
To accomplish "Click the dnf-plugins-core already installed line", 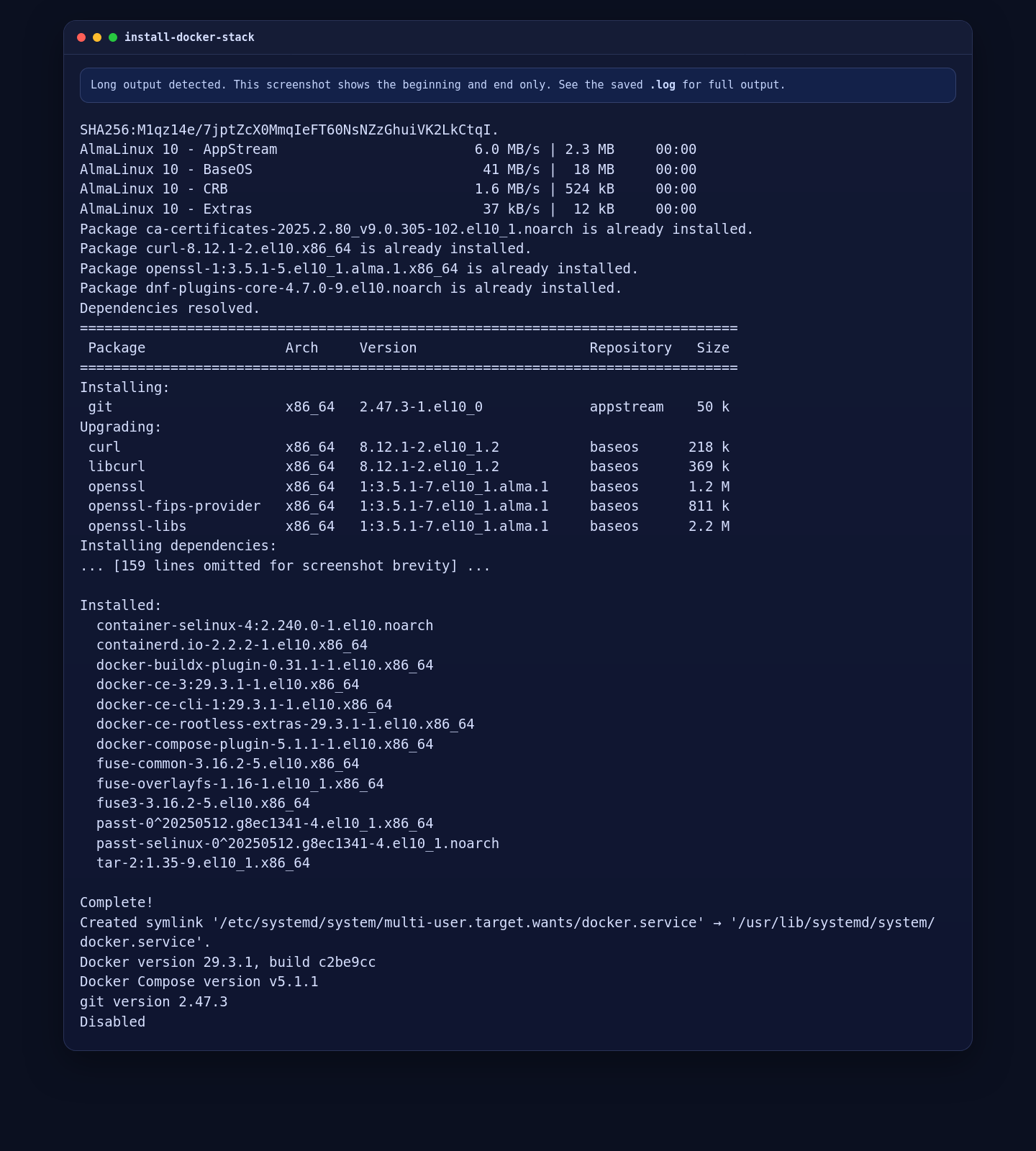I will pyautogui.click(x=351, y=288).
